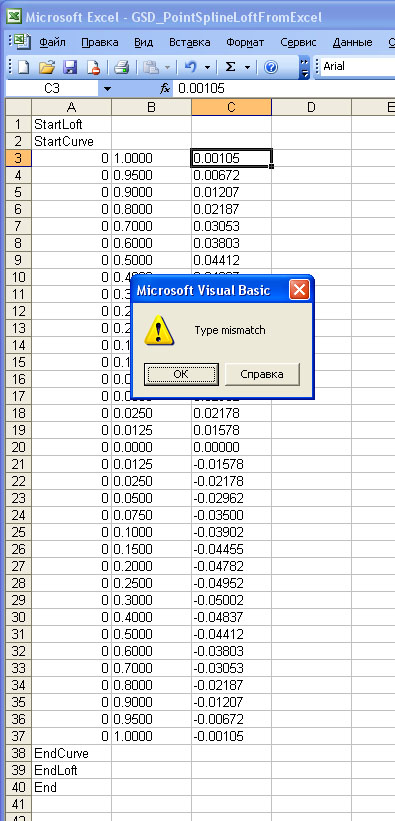Select row 40 header
Viewport: 395px width, 821px height.
18,787
